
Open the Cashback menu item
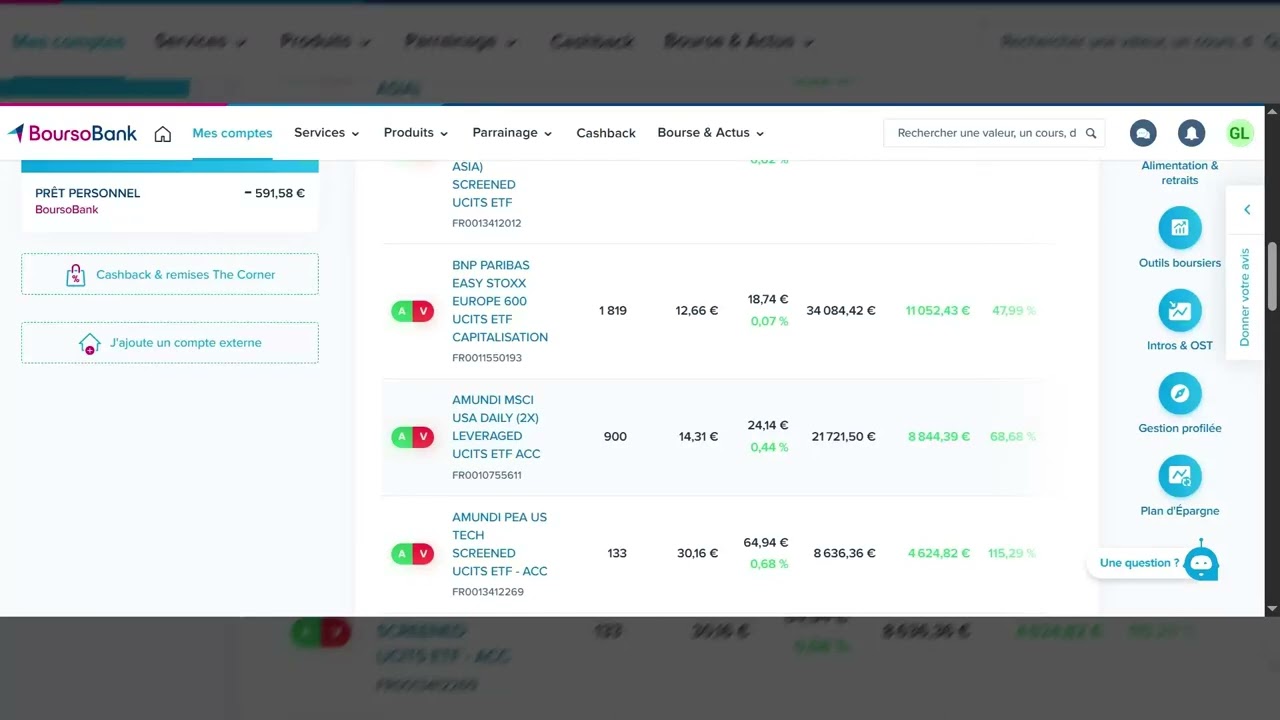point(606,133)
